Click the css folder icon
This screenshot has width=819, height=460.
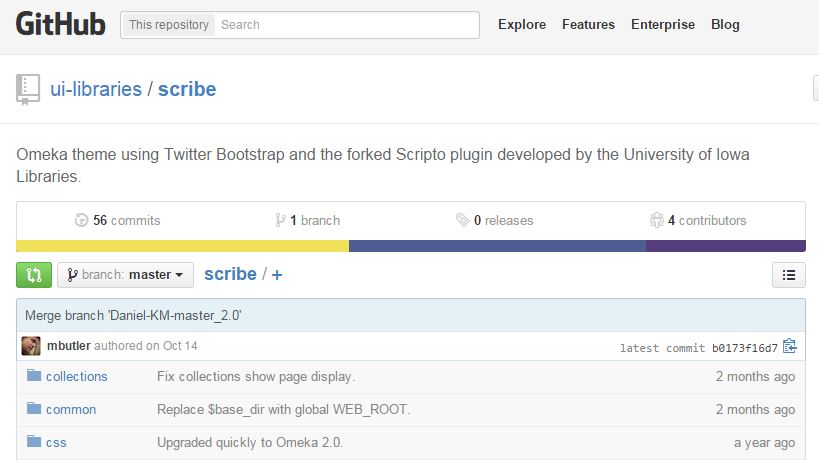click(x=34, y=441)
